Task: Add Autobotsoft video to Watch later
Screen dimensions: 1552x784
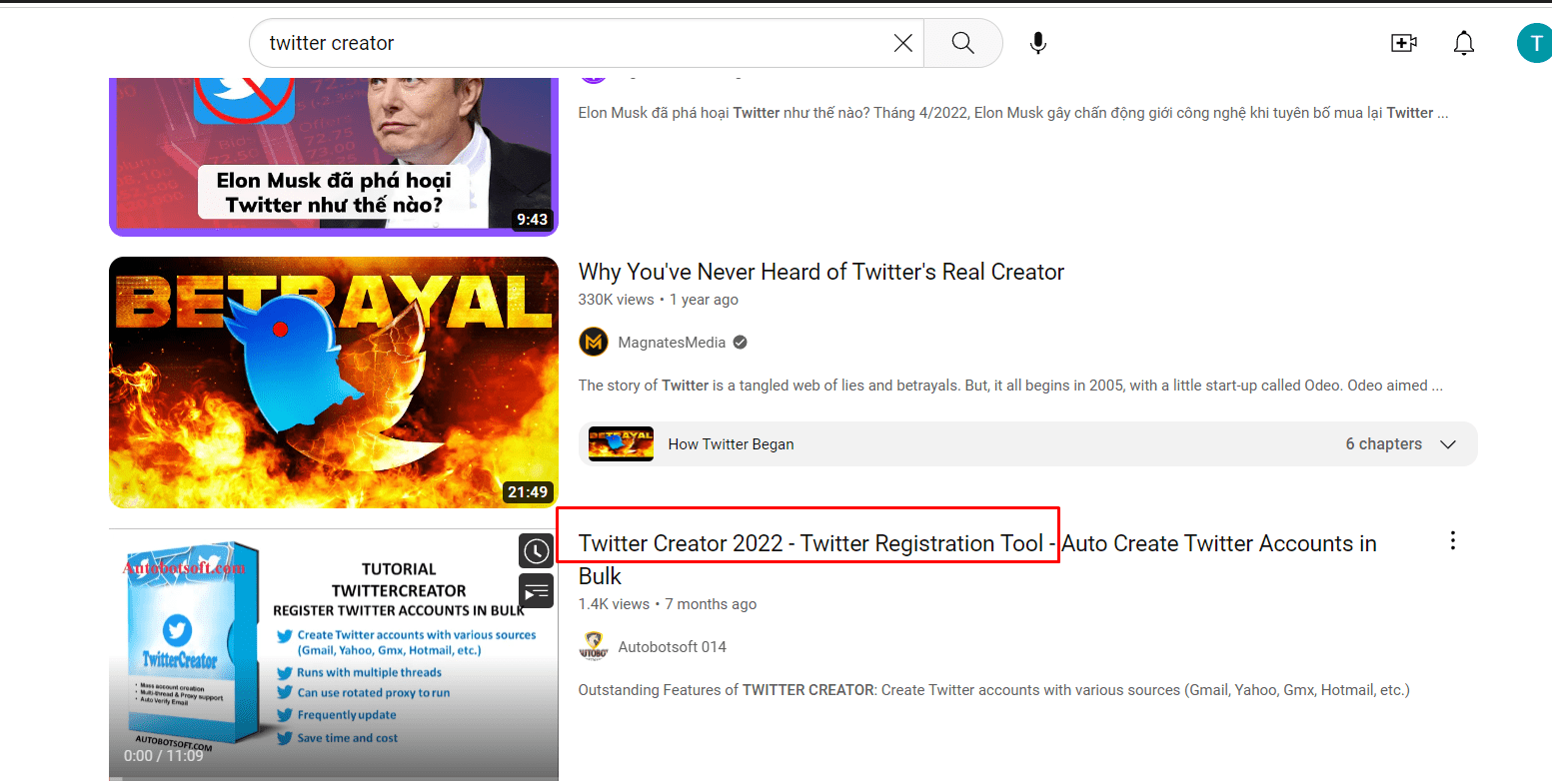Action: (537, 550)
